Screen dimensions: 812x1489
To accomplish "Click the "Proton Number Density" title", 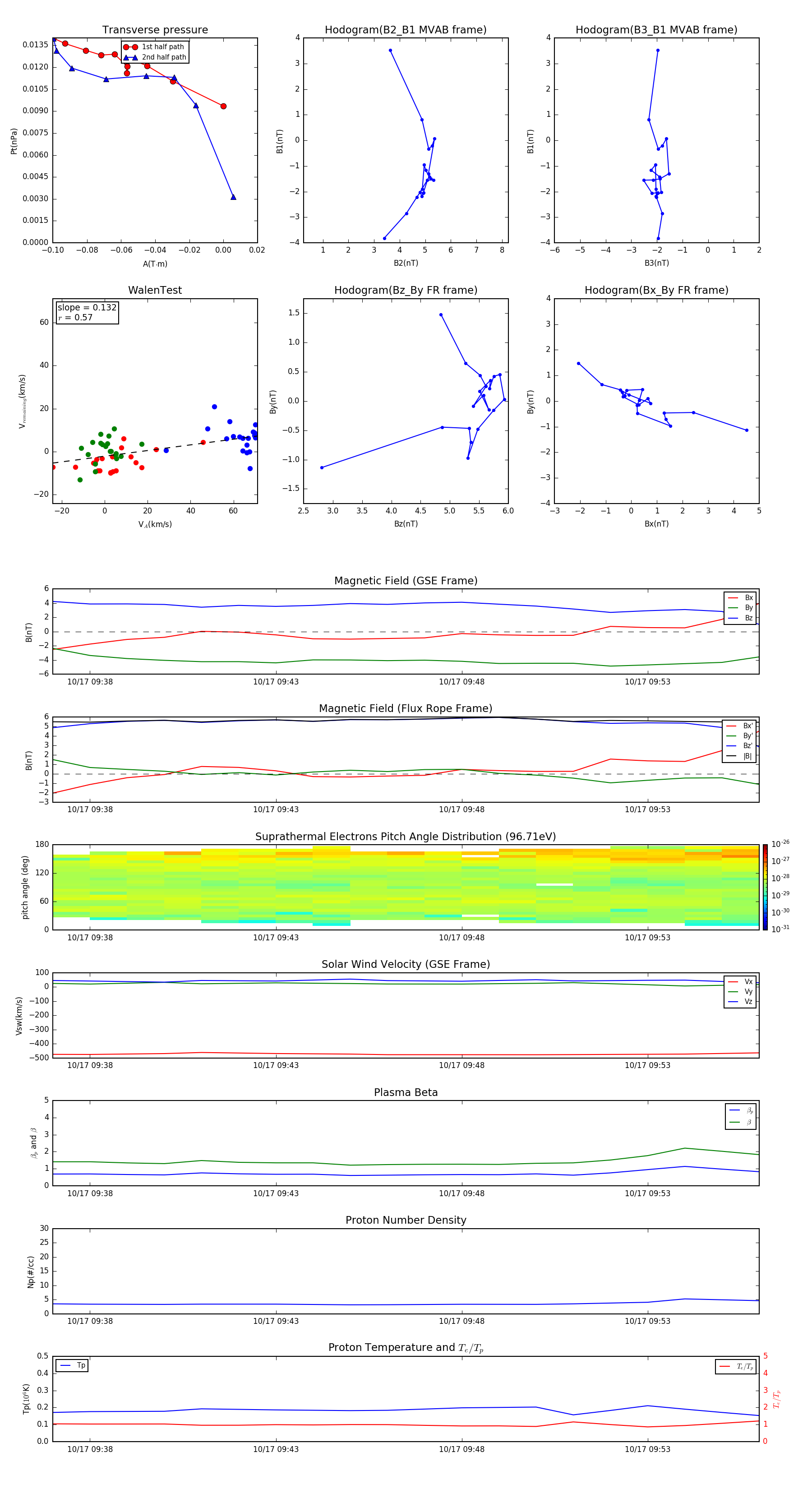I will click(x=406, y=1220).
